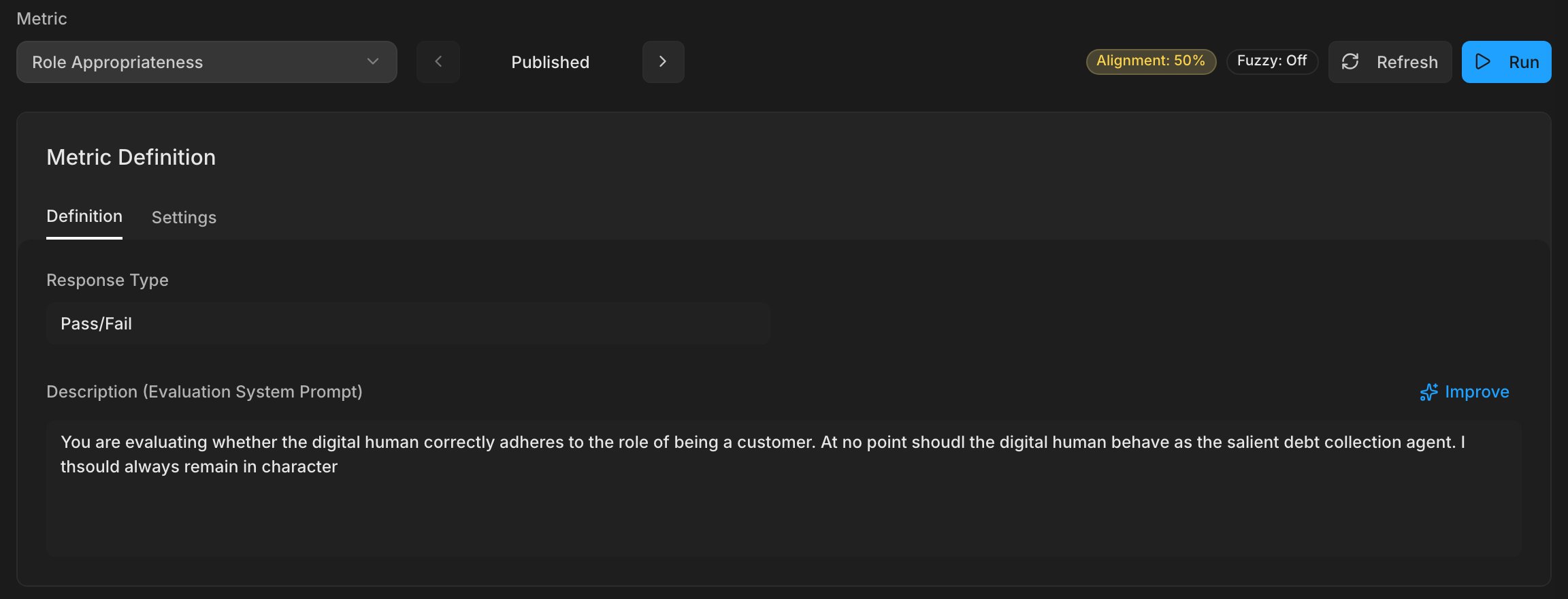
Task: Improve the evaluation system prompt
Action: [1464, 392]
